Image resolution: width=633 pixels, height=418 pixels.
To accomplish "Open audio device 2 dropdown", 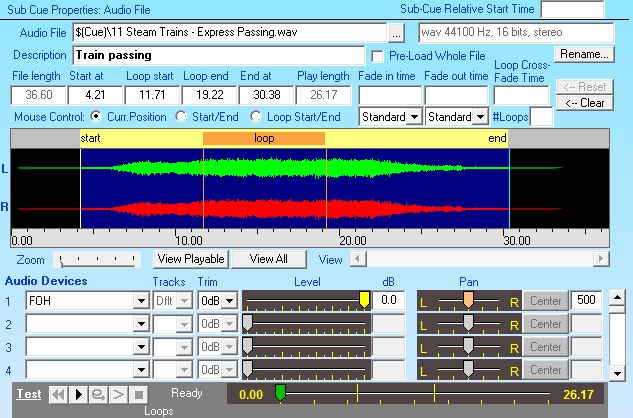I will click(141, 324).
